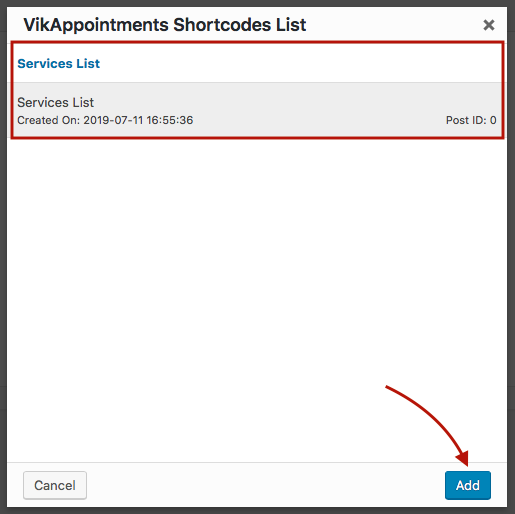
Task: Close the VikAppointments Shortcodes List dialog
Action: pyautogui.click(x=489, y=25)
